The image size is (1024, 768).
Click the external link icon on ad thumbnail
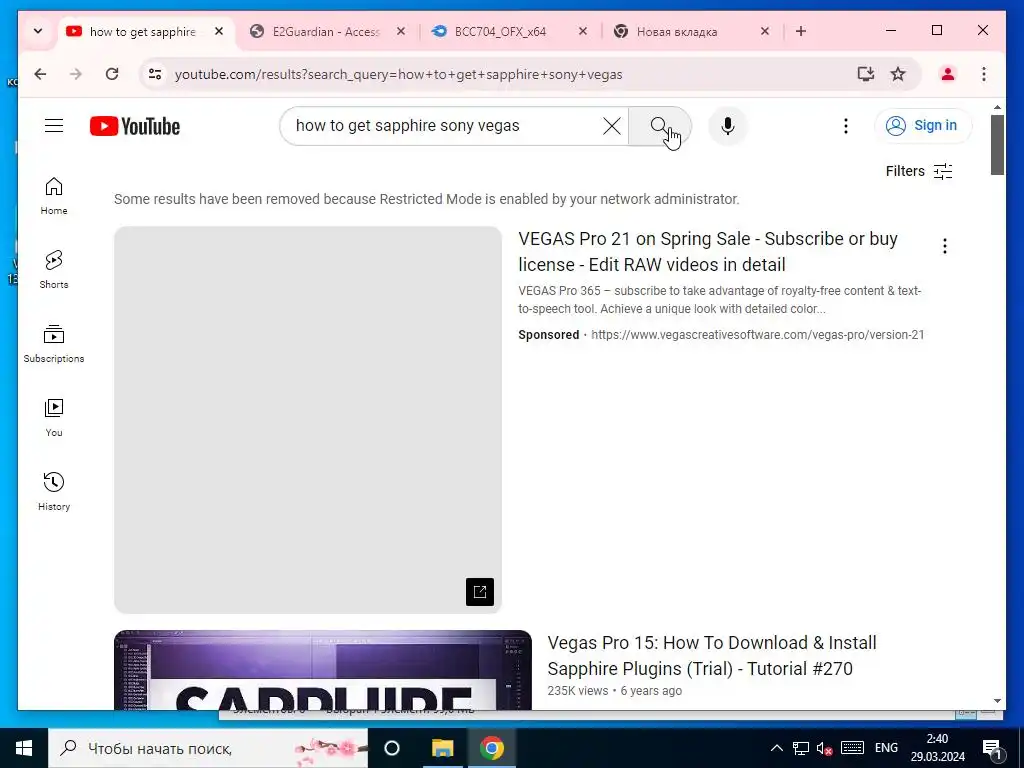tap(480, 592)
